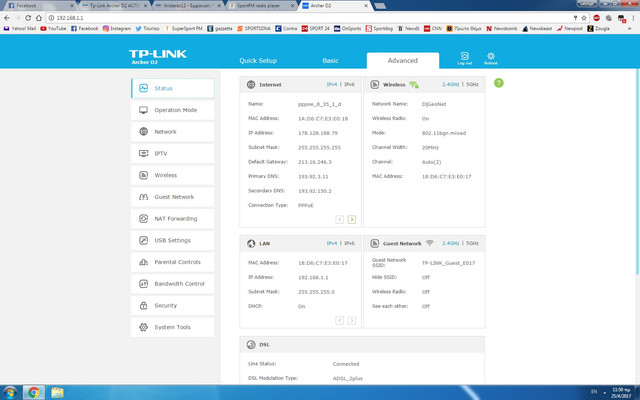Click the TP-LINK Archer D2 logo
This screenshot has width=640, height=400.
click(x=158, y=57)
